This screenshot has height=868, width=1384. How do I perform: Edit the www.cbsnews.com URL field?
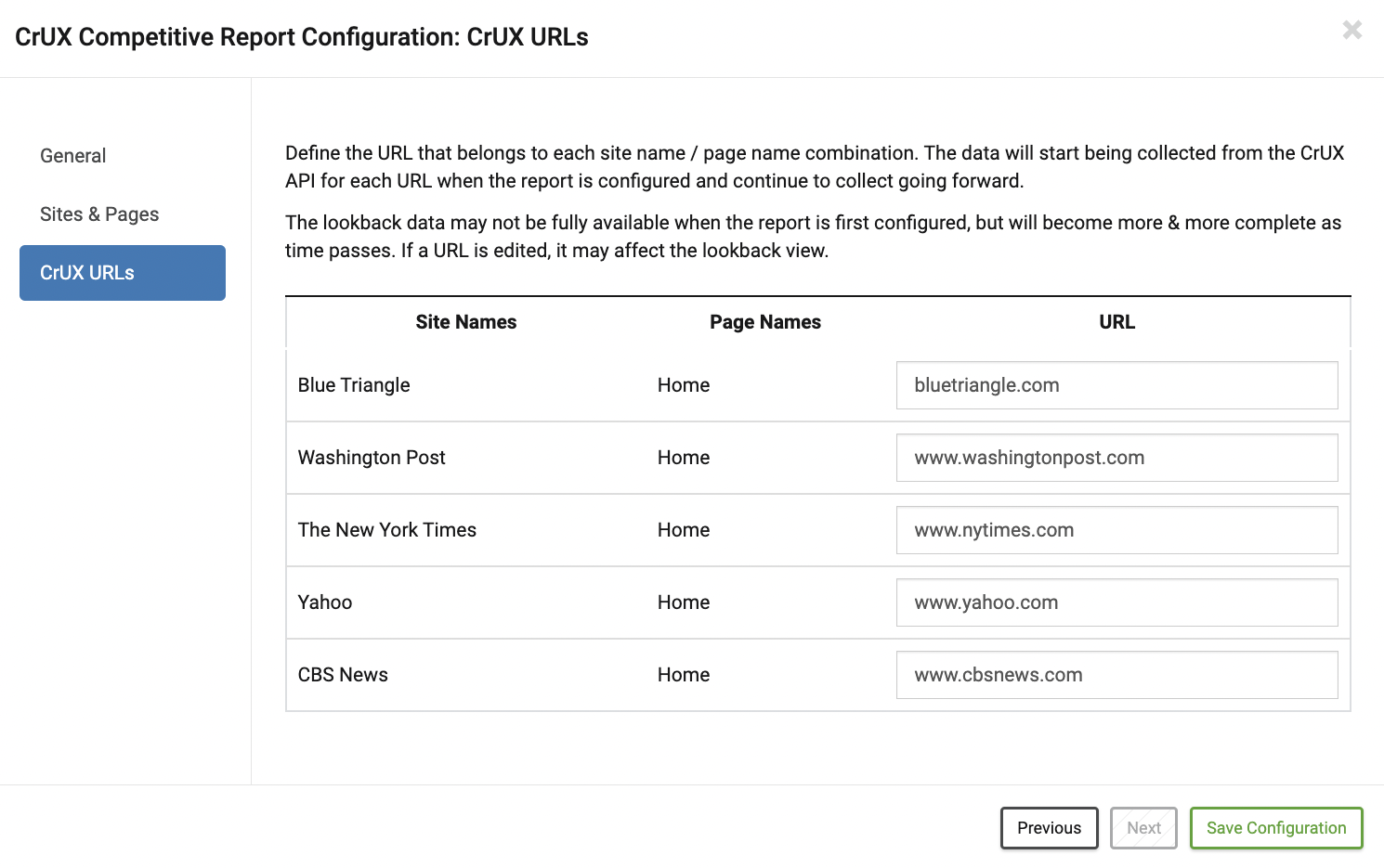click(x=1116, y=675)
